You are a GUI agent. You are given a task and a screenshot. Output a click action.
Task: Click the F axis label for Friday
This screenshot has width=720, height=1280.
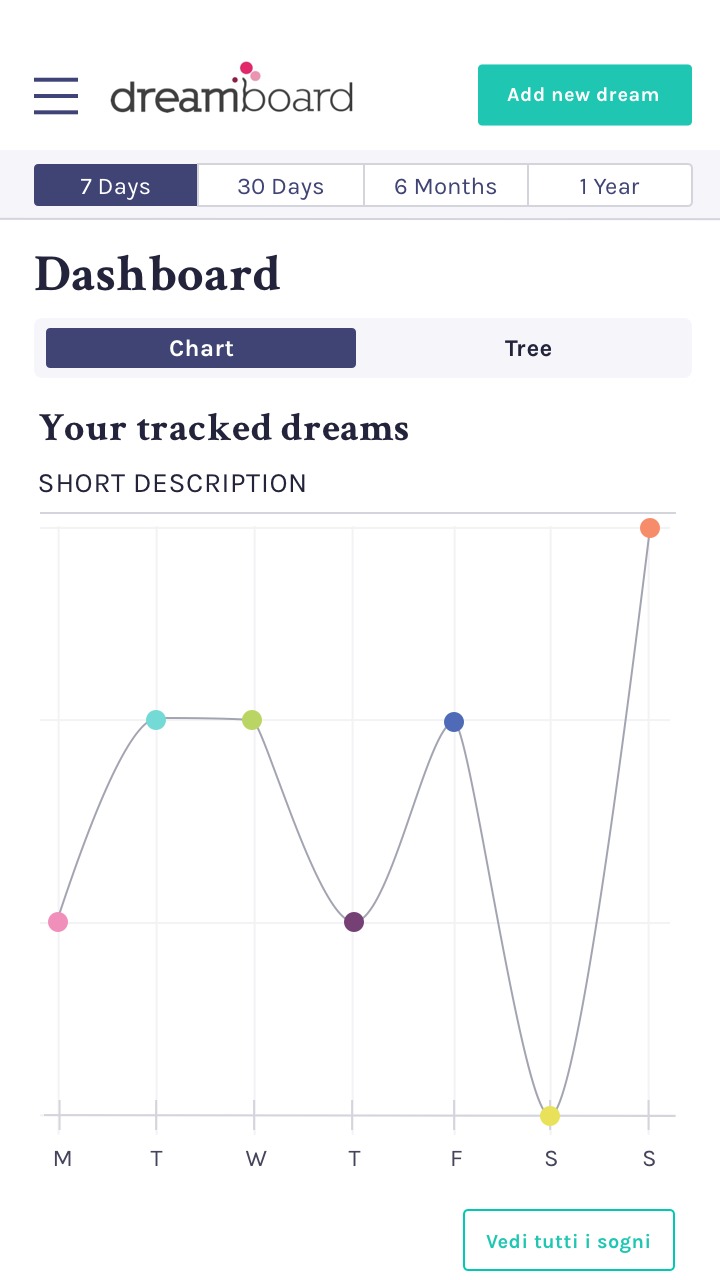[456, 1159]
